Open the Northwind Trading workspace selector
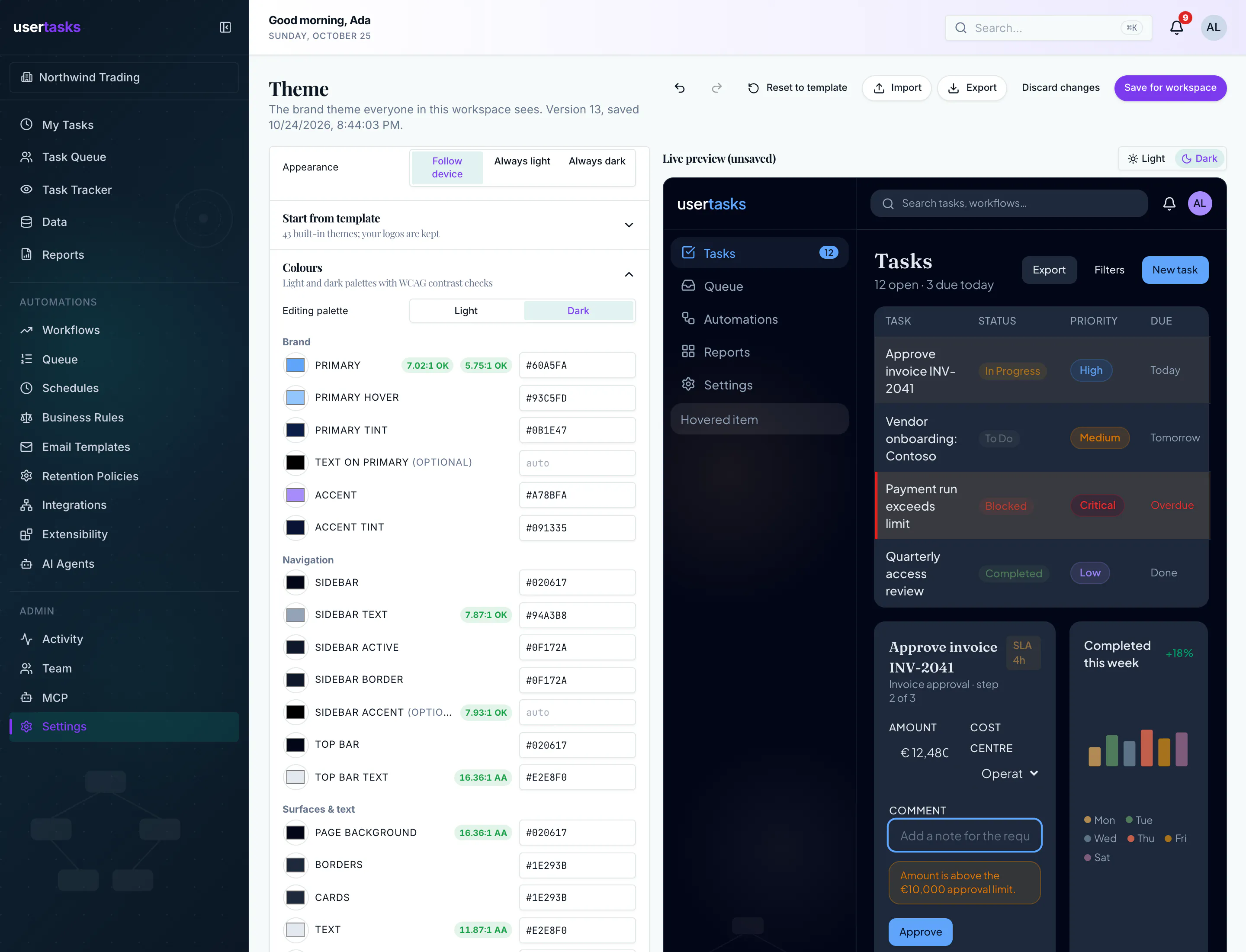1246x952 pixels. point(124,77)
